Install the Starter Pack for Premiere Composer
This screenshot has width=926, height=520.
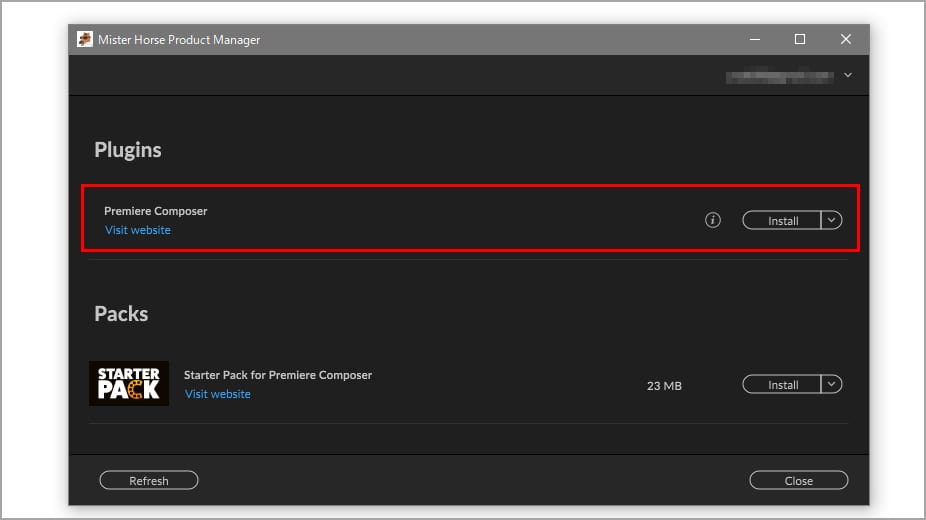[x=782, y=384]
